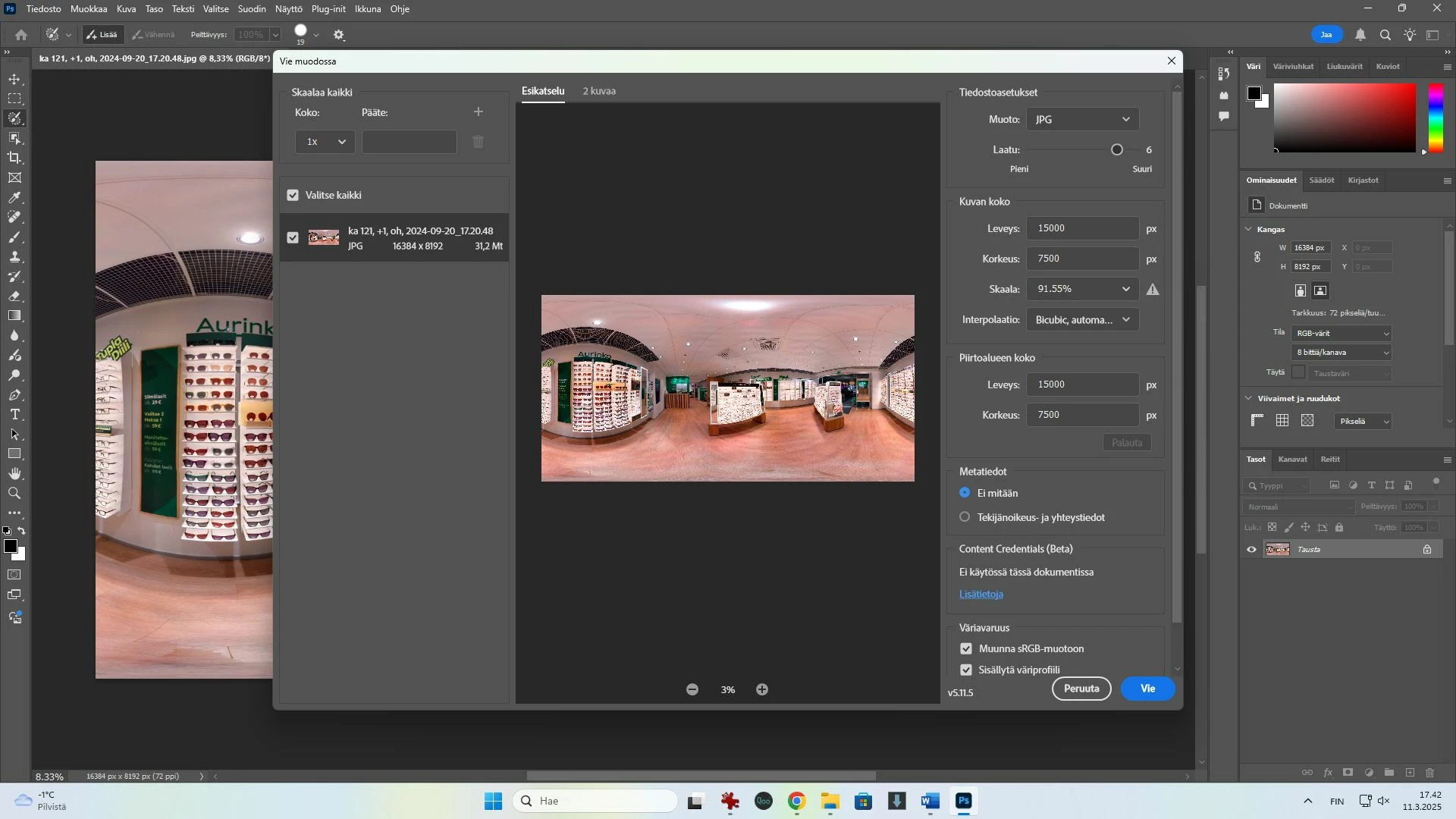
Task: Open the Interpolaatio Bicubic dropdown
Action: (1082, 320)
